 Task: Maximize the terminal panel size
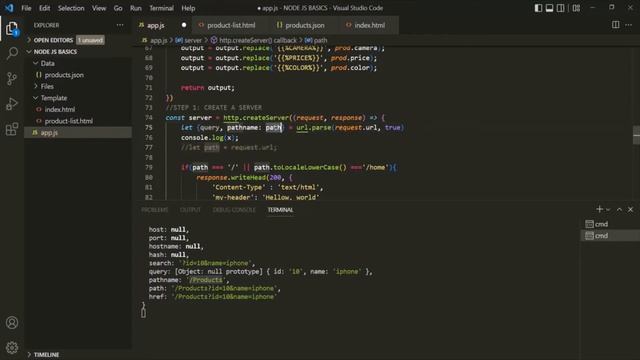(619, 209)
